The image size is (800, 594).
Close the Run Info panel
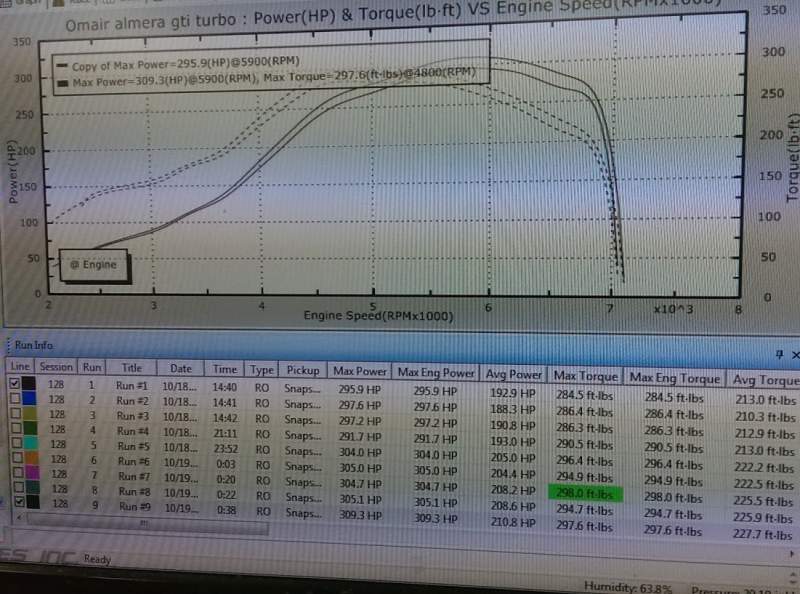794,354
